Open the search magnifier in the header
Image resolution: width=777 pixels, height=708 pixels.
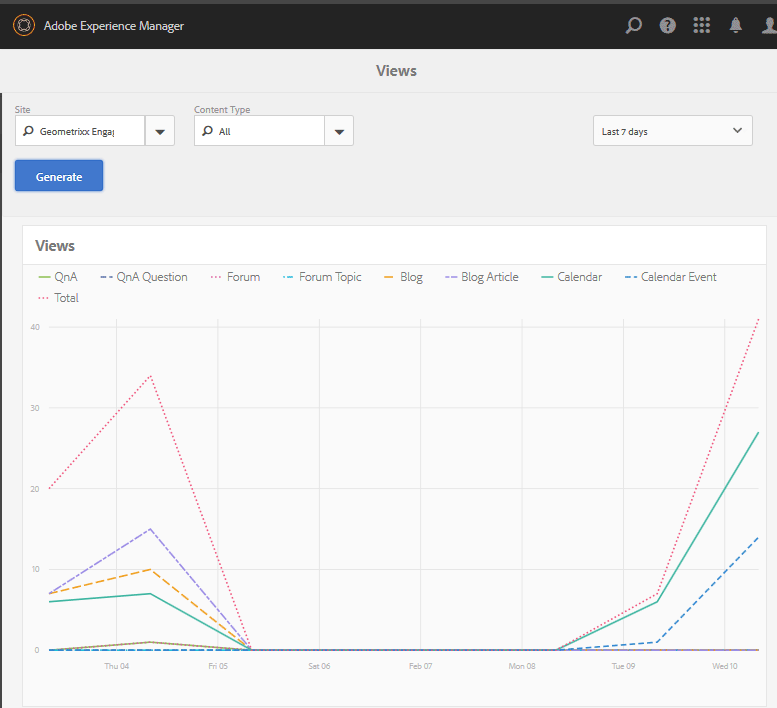coord(633,25)
